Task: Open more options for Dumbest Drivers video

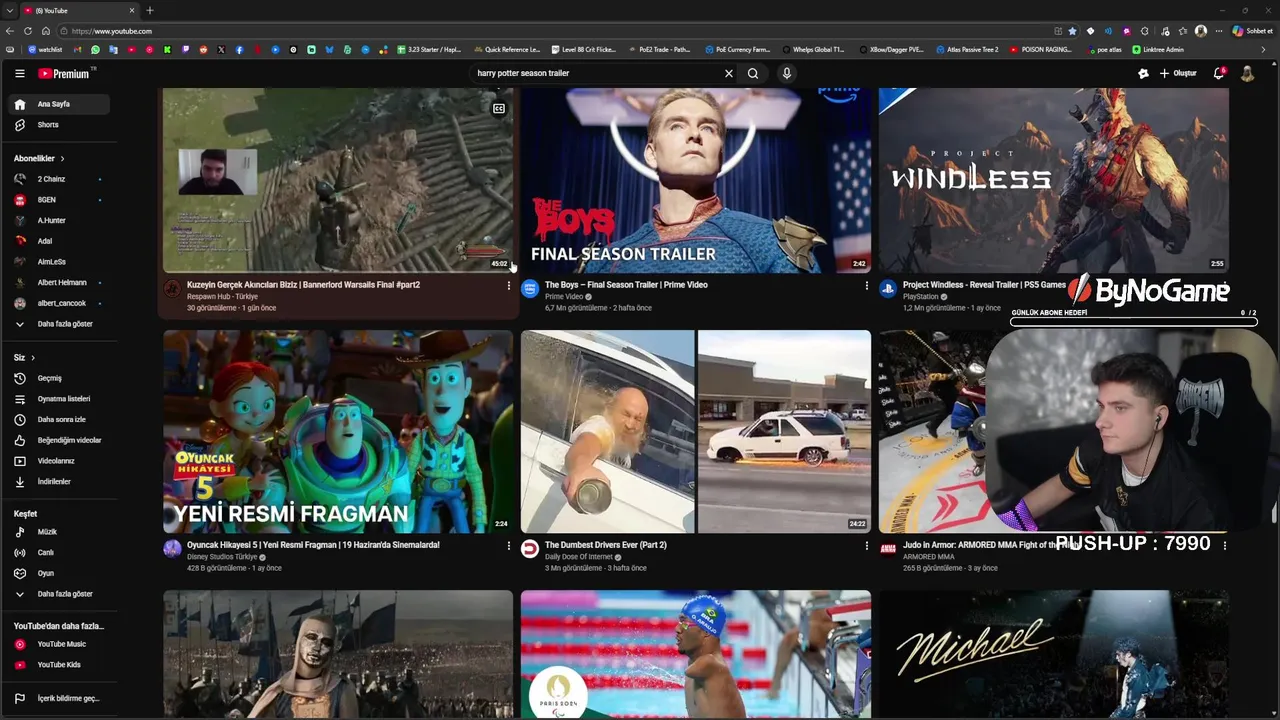Action: click(x=866, y=546)
